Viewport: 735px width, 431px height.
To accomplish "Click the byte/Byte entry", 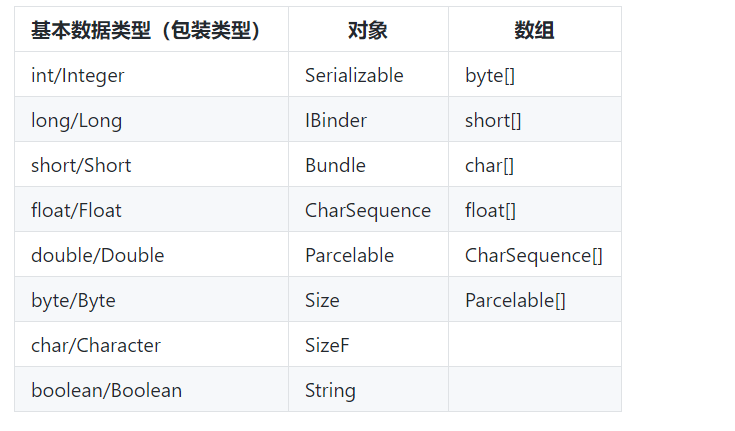I will tap(74, 300).
